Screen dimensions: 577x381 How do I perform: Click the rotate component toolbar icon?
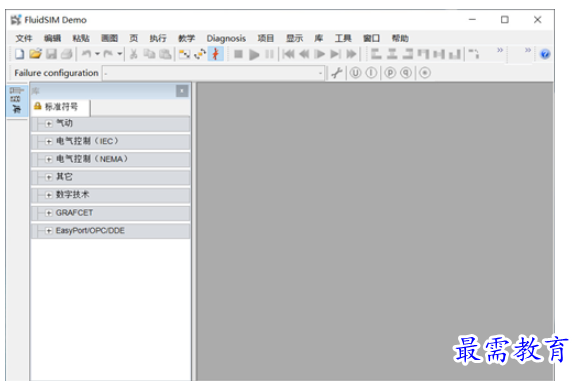[200, 54]
